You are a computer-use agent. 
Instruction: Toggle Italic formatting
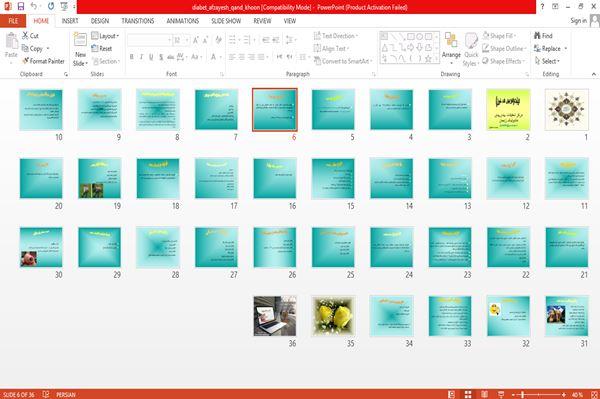tap(142, 57)
